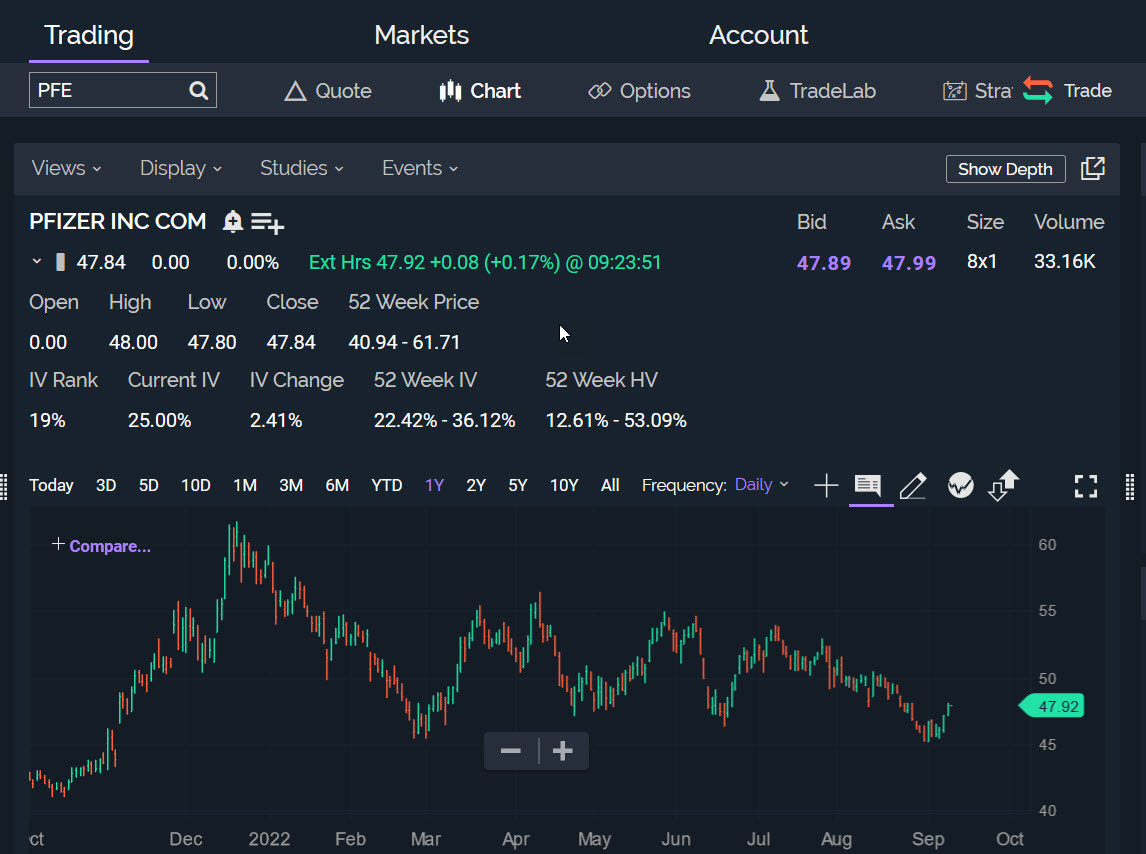Image resolution: width=1146 pixels, height=854 pixels.
Task: Click the Current IV value 25.00%
Action: click(x=159, y=420)
